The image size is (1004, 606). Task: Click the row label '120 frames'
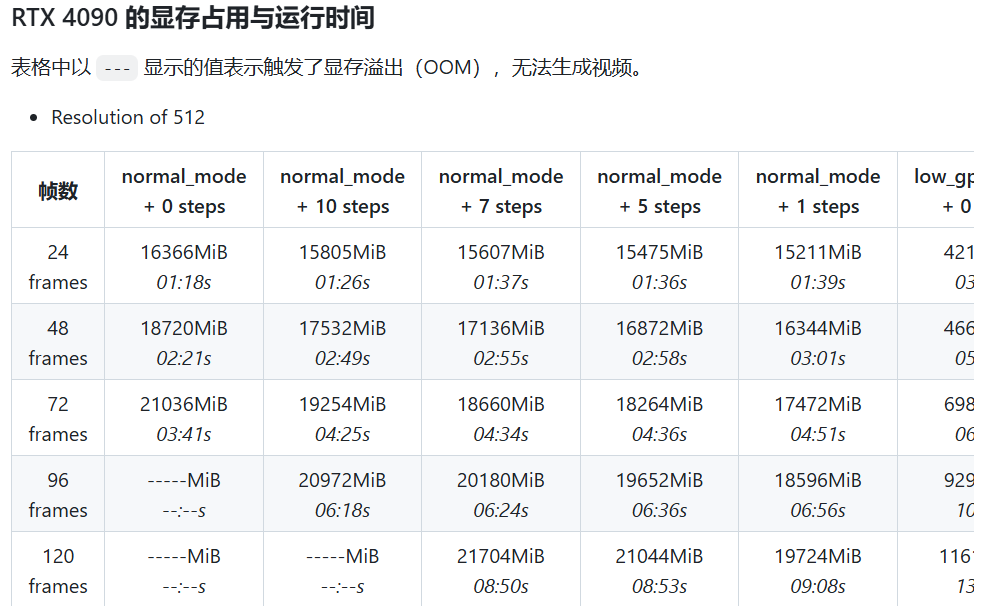point(58,569)
